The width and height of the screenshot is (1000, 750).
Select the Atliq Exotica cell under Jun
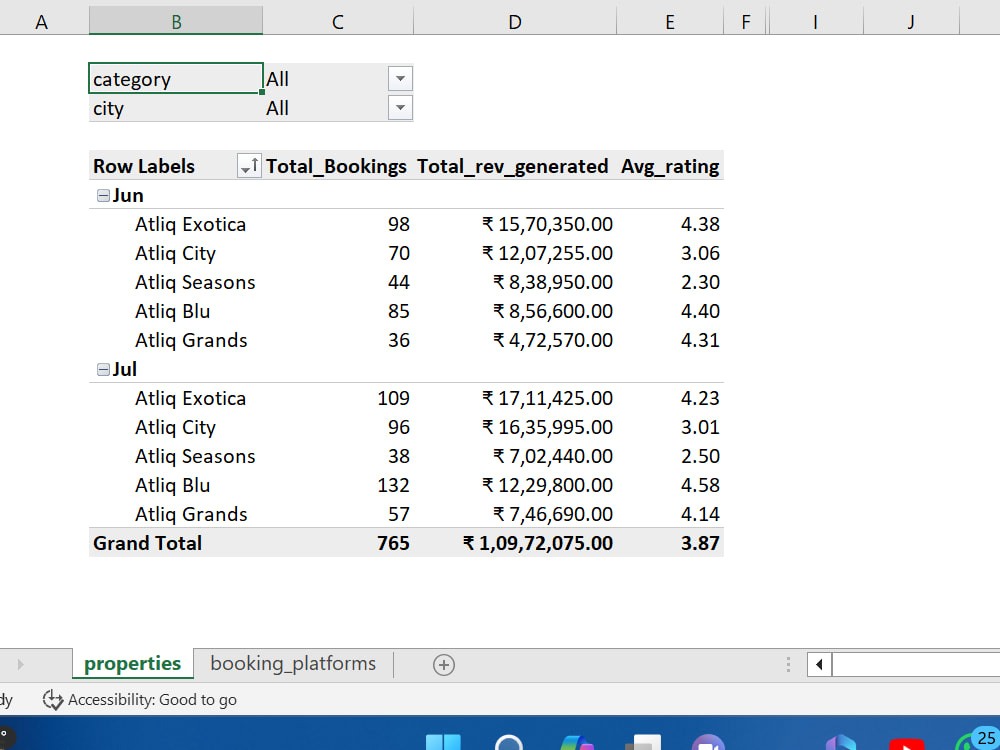tap(190, 224)
